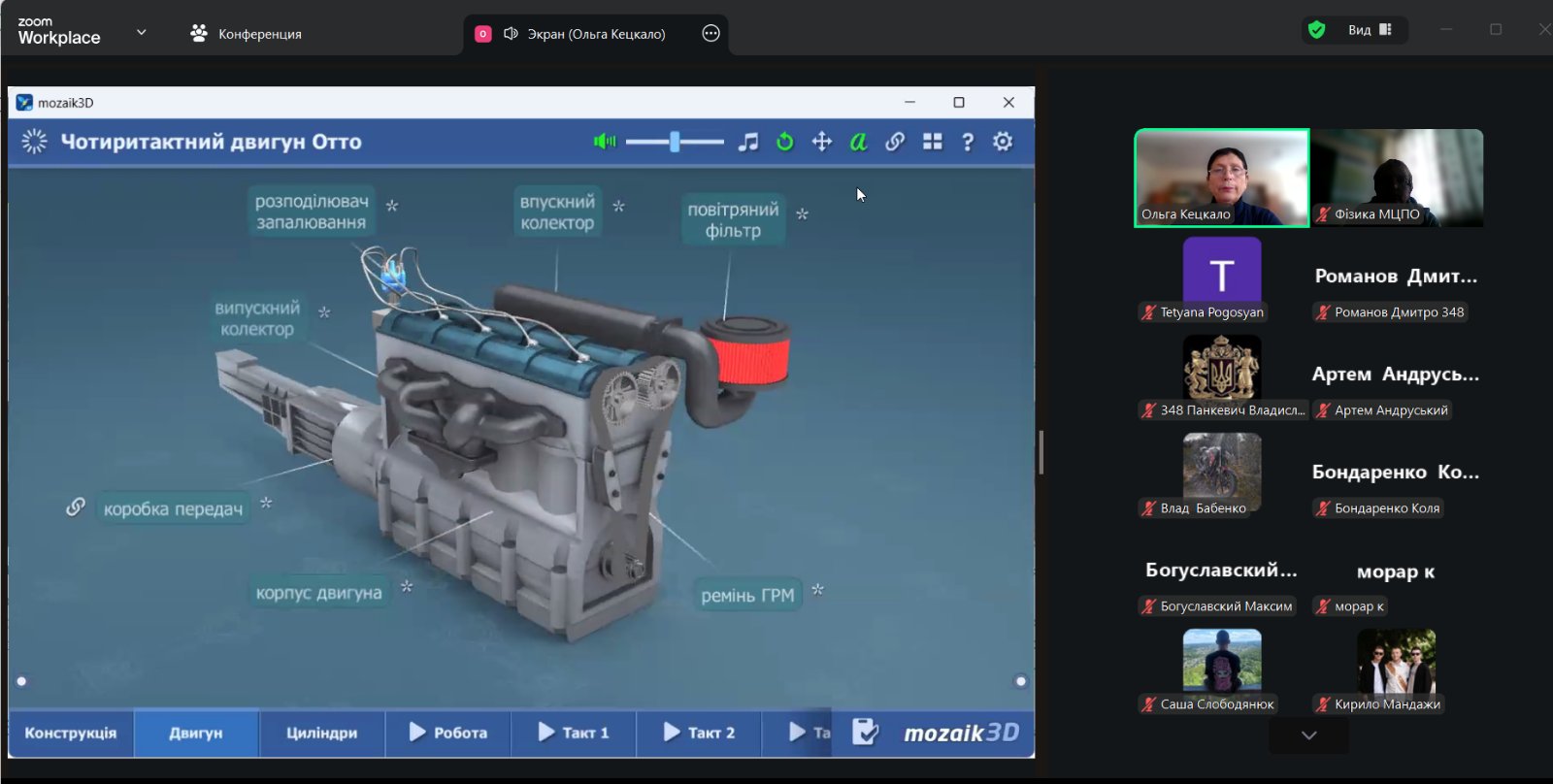Click the коробка передач label
The height and width of the screenshot is (784, 1553).
coord(173,508)
